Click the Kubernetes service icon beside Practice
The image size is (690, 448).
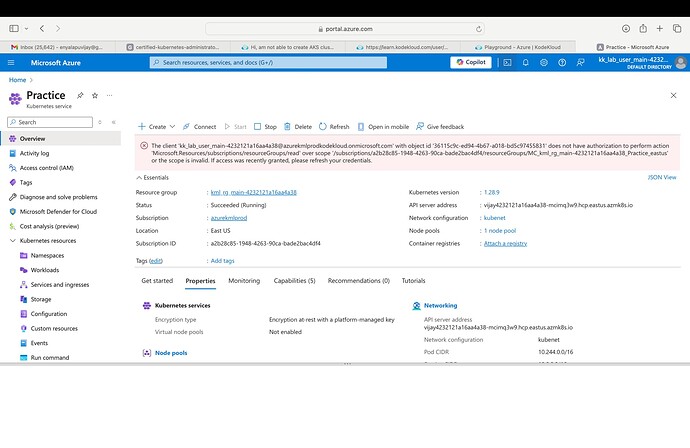pyautogui.click(x=15, y=99)
